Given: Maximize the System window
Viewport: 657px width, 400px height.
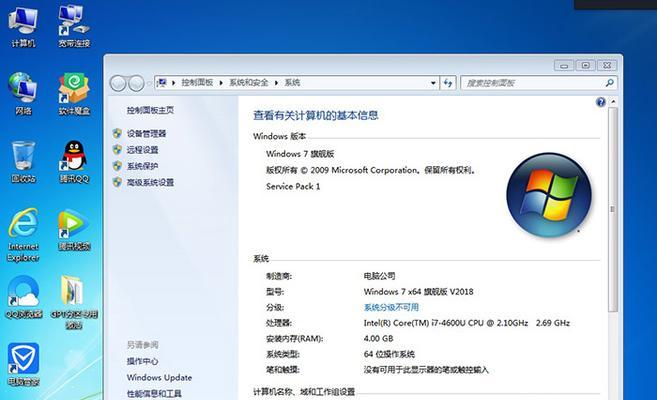Looking at the screenshot, I should click(585, 65).
